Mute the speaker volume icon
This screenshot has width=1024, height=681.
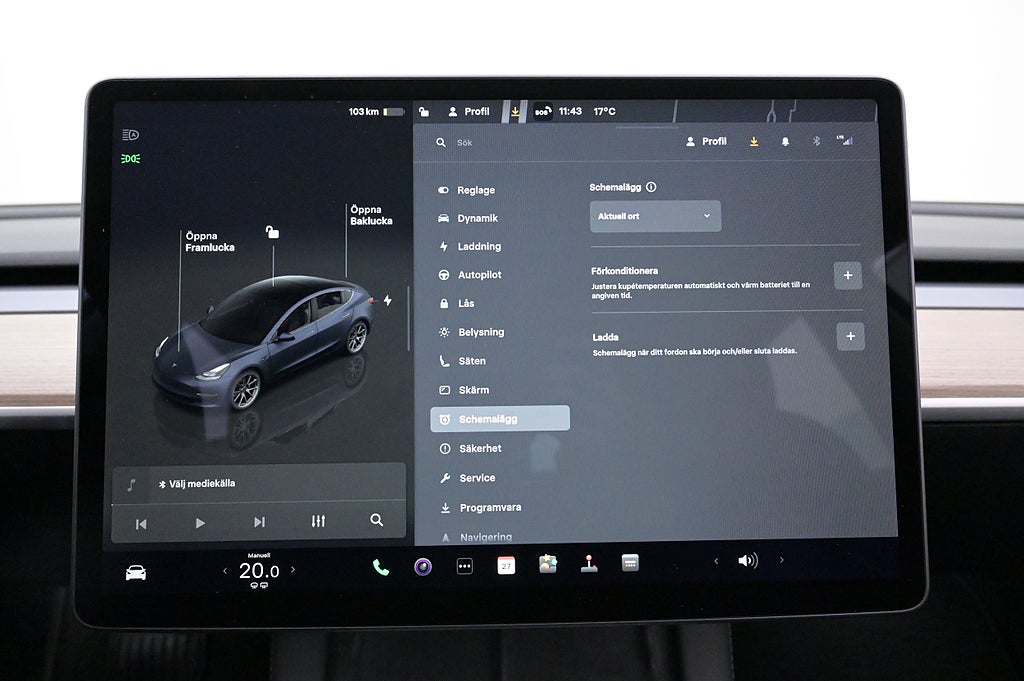click(x=747, y=561)
